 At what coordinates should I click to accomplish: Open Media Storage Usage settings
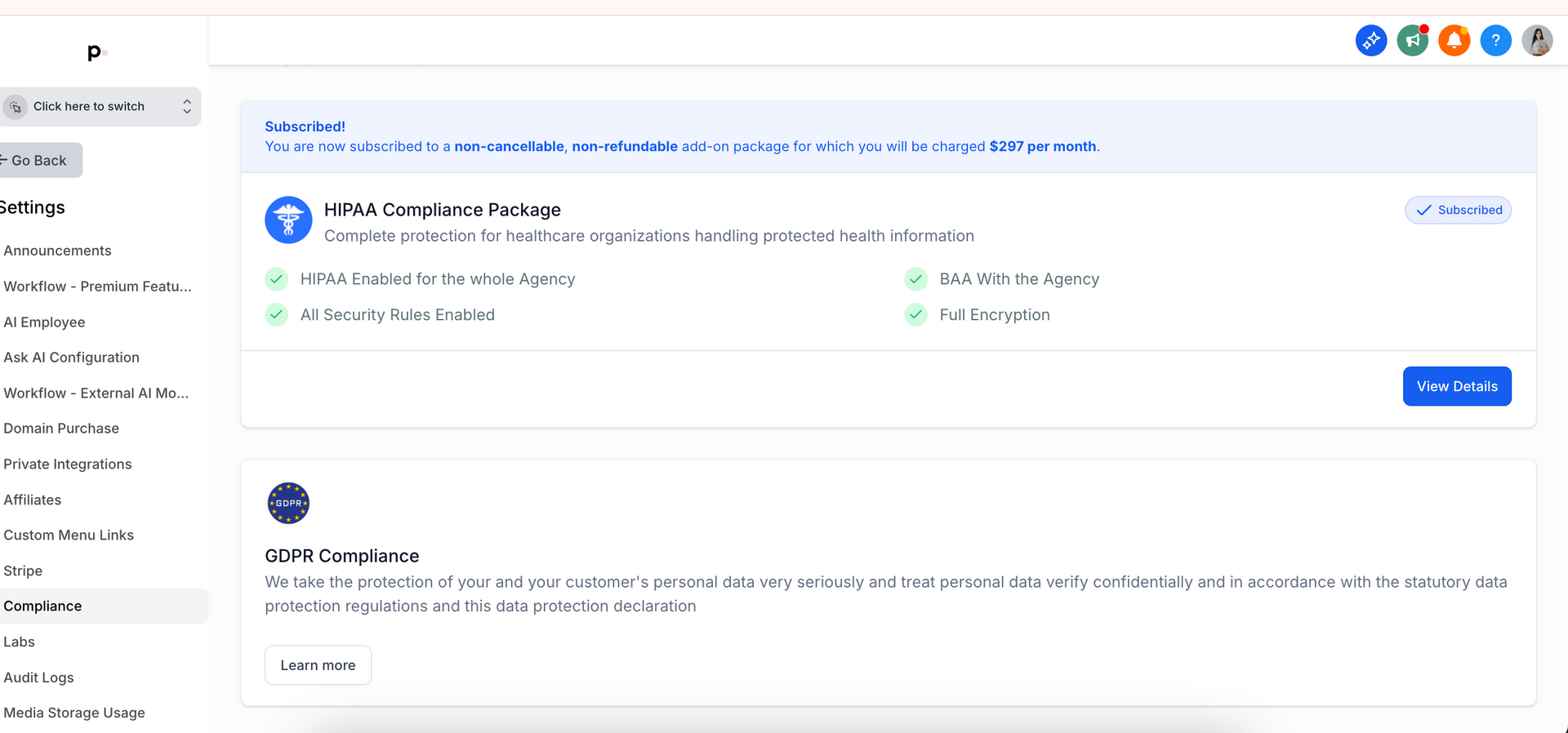pos(74,713)
